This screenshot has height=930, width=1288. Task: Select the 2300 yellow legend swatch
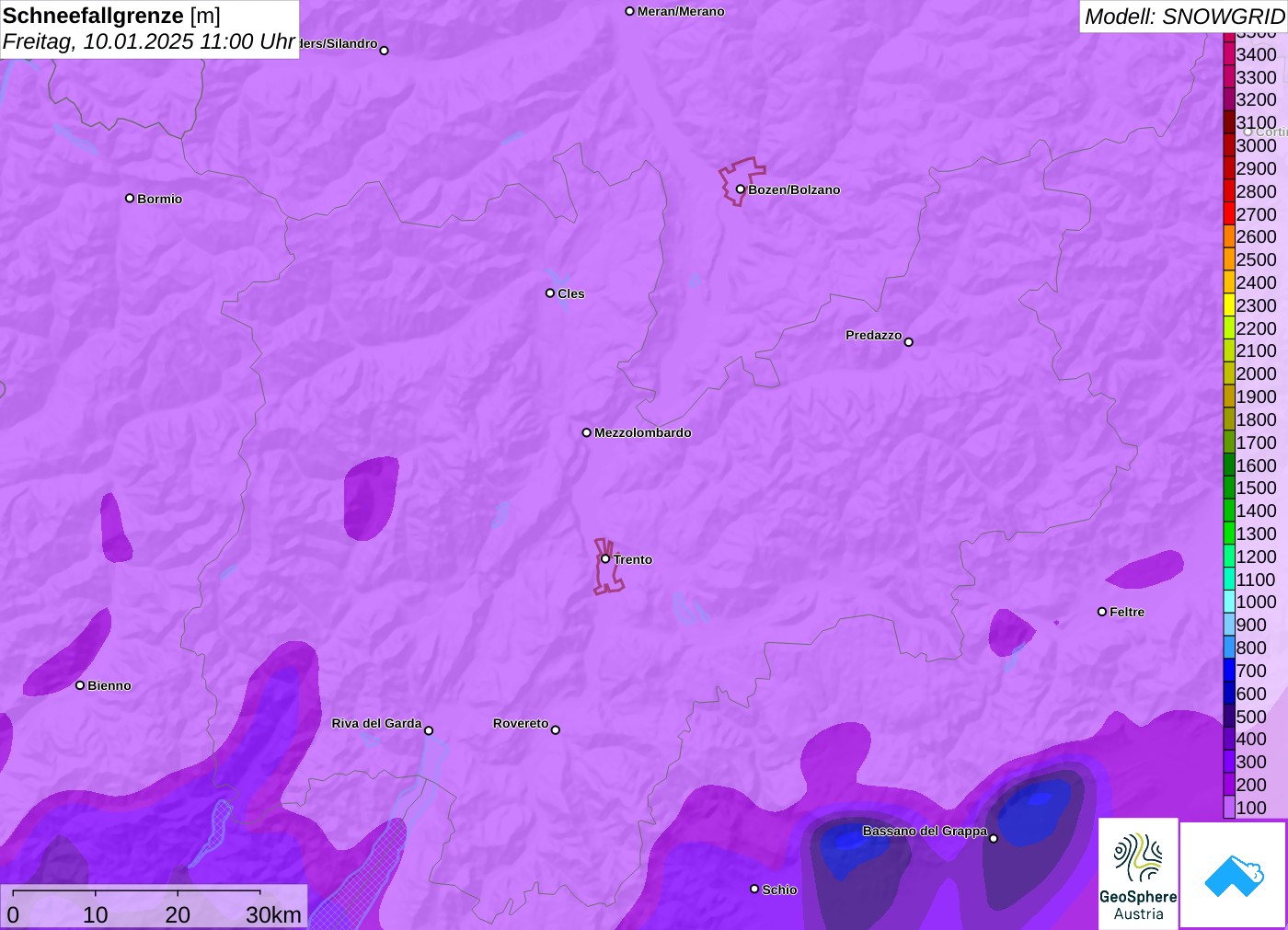[x=1229, y=305]
